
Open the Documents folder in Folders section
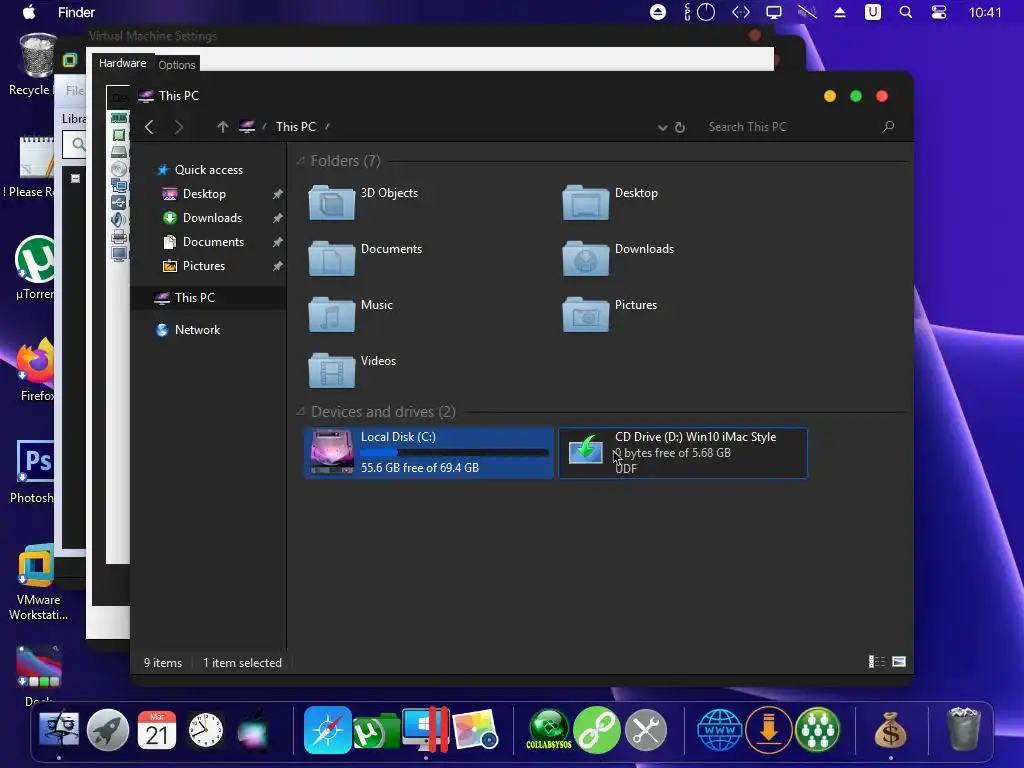364,258
